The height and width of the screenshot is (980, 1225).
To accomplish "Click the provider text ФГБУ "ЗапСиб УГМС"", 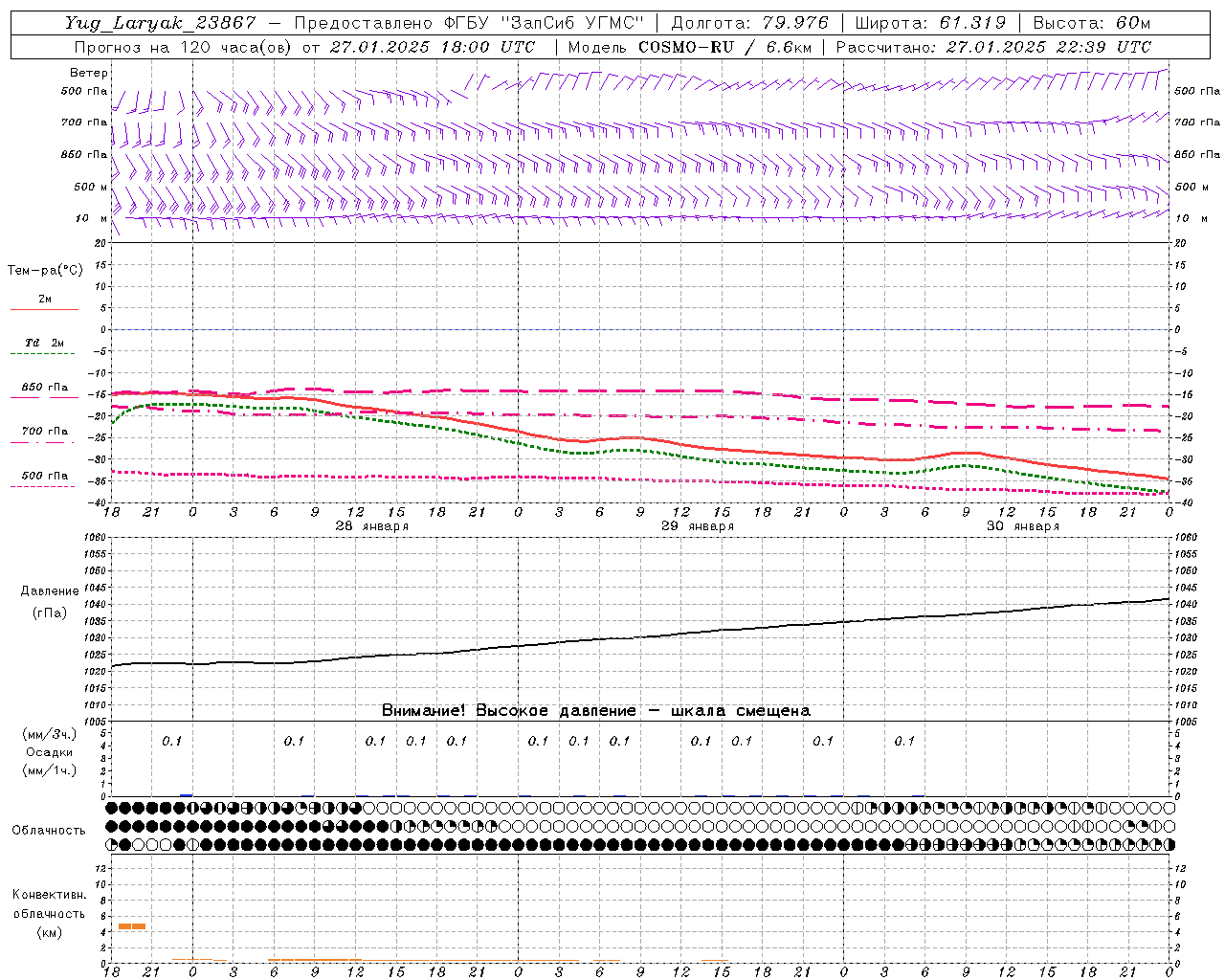I will click(545, 23).
